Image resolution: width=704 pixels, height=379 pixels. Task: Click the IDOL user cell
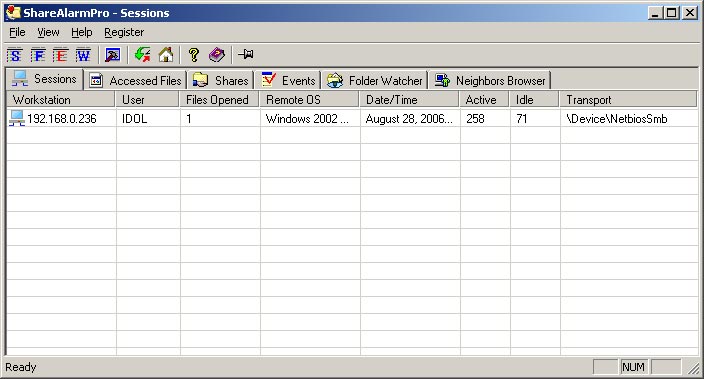135,119
